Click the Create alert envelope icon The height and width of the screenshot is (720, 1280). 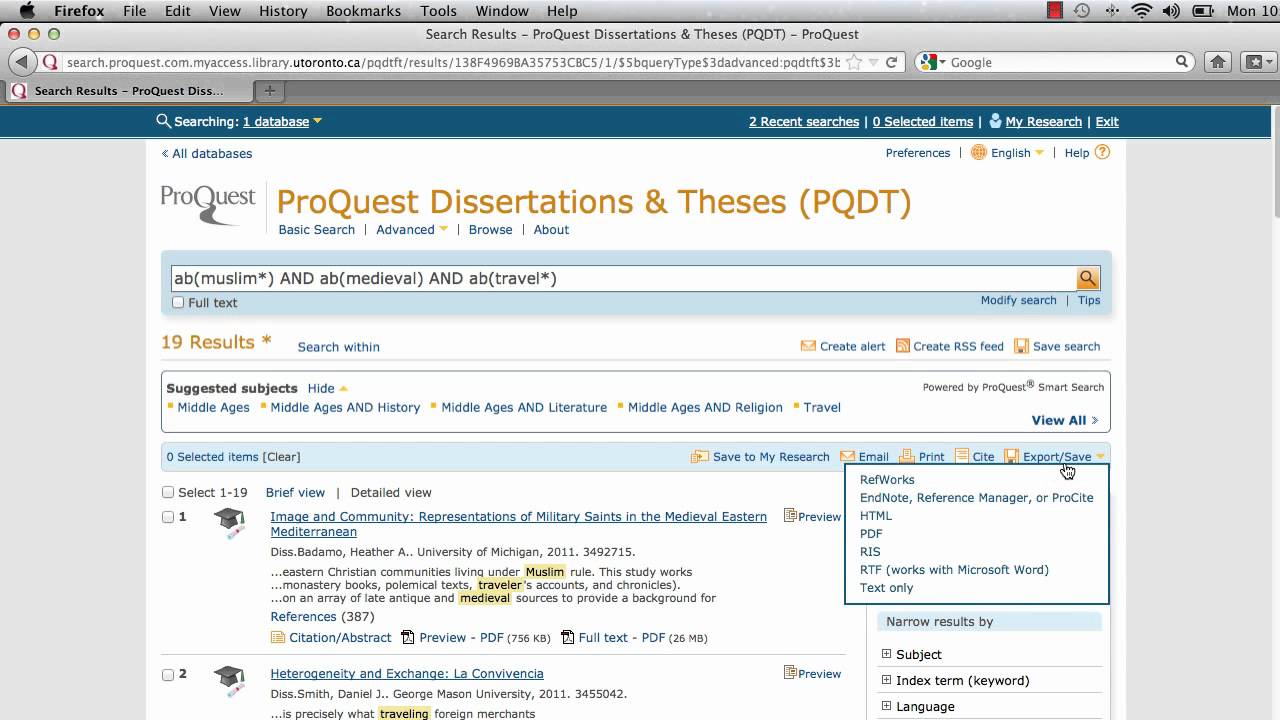tap(808, 346)
